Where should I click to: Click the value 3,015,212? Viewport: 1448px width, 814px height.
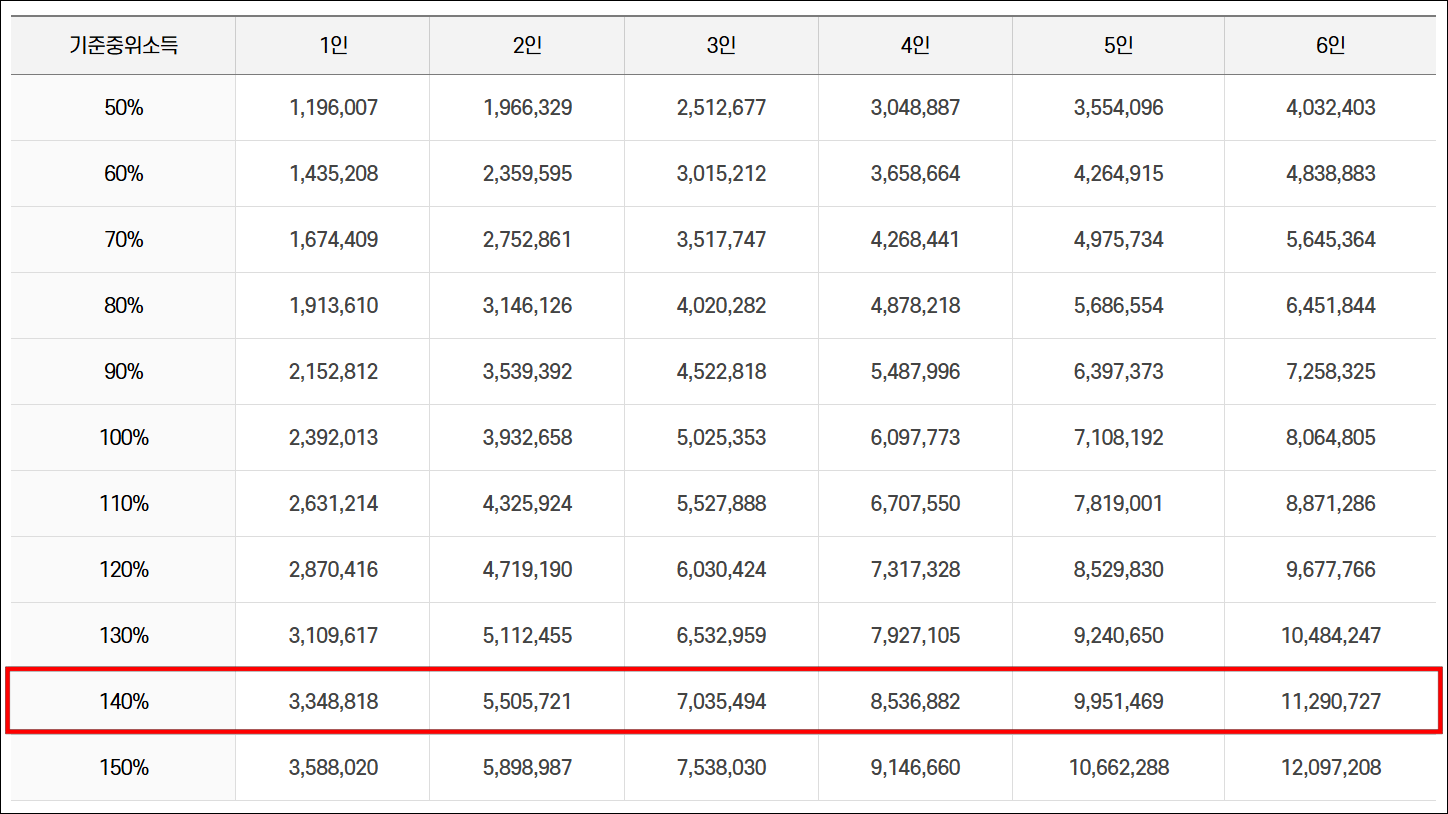[x=722, y=174]
